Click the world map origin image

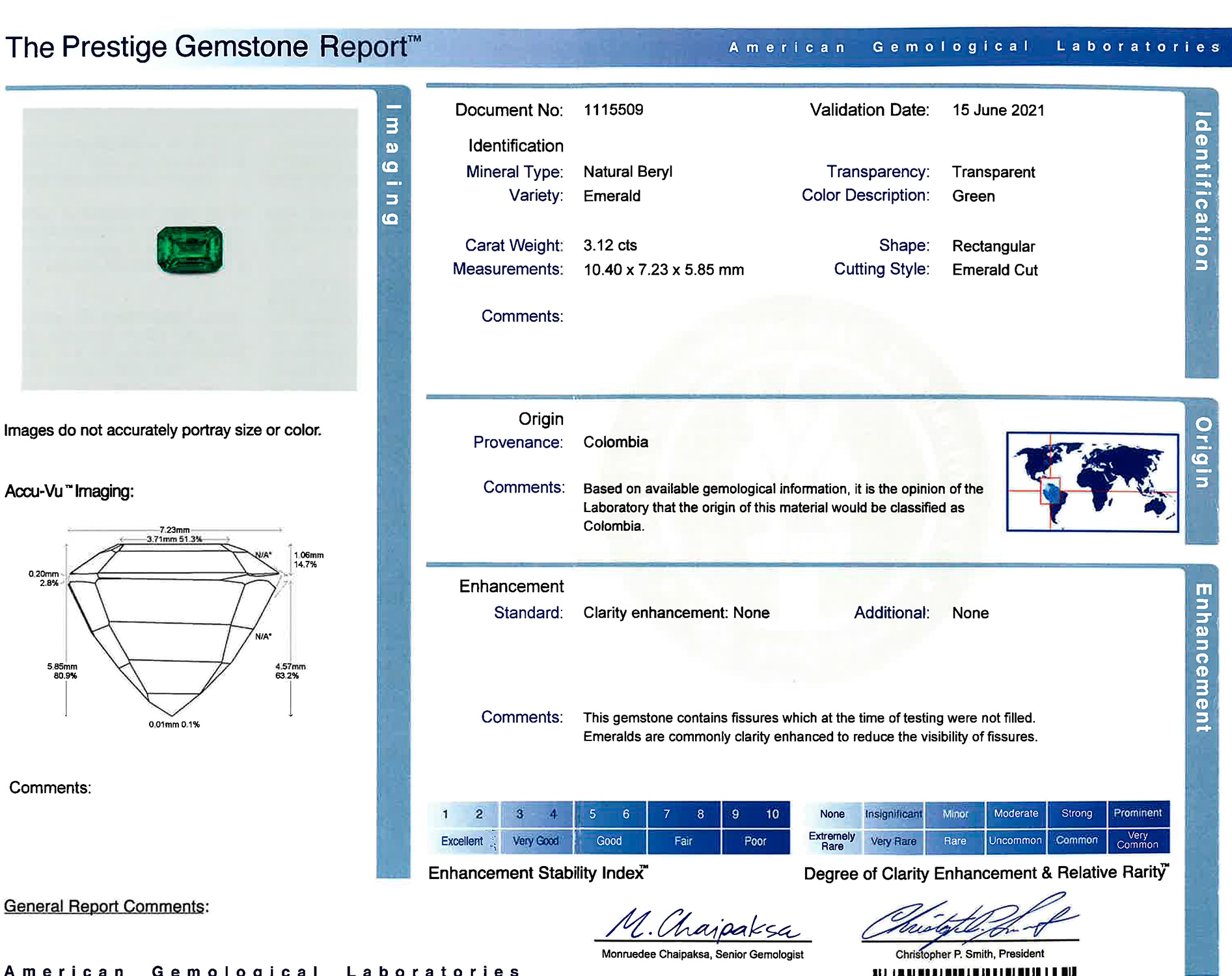point(1092,481)
